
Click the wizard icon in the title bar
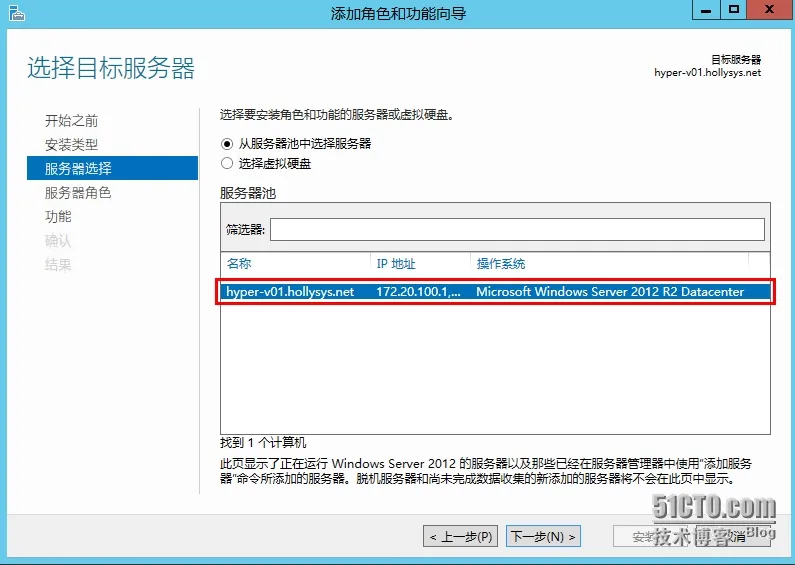16,13
